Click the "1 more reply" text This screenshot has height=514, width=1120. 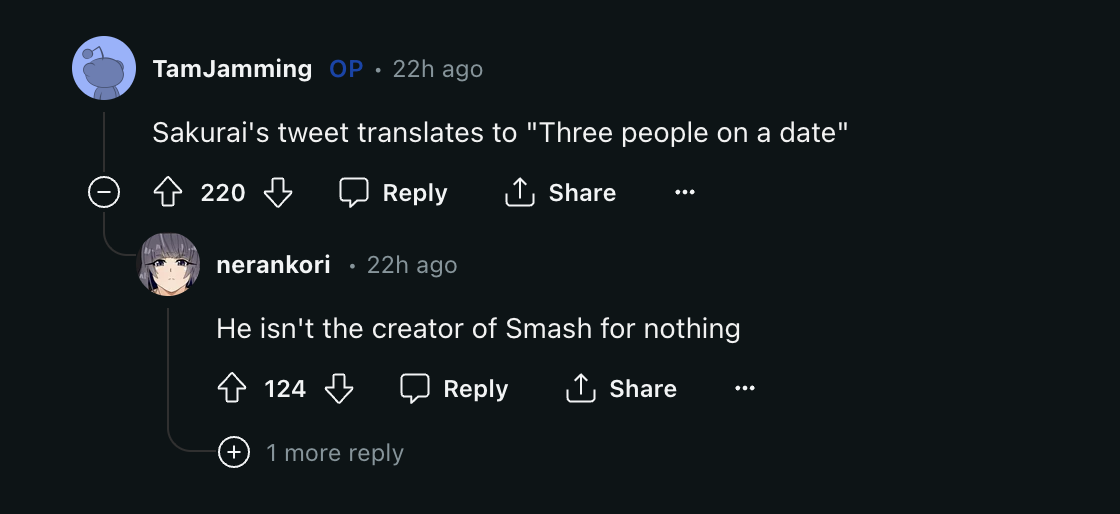click(334, 453)
